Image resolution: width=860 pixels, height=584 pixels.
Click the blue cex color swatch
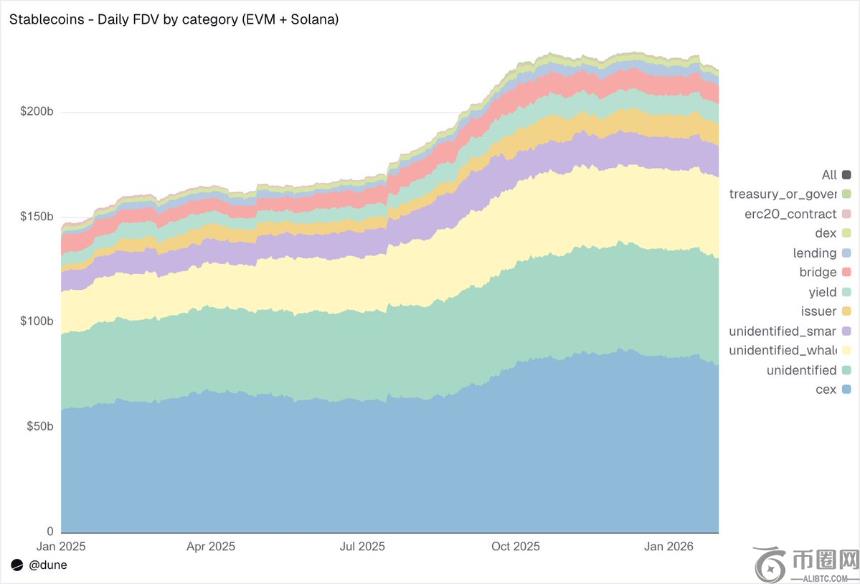tap(846, 389)
